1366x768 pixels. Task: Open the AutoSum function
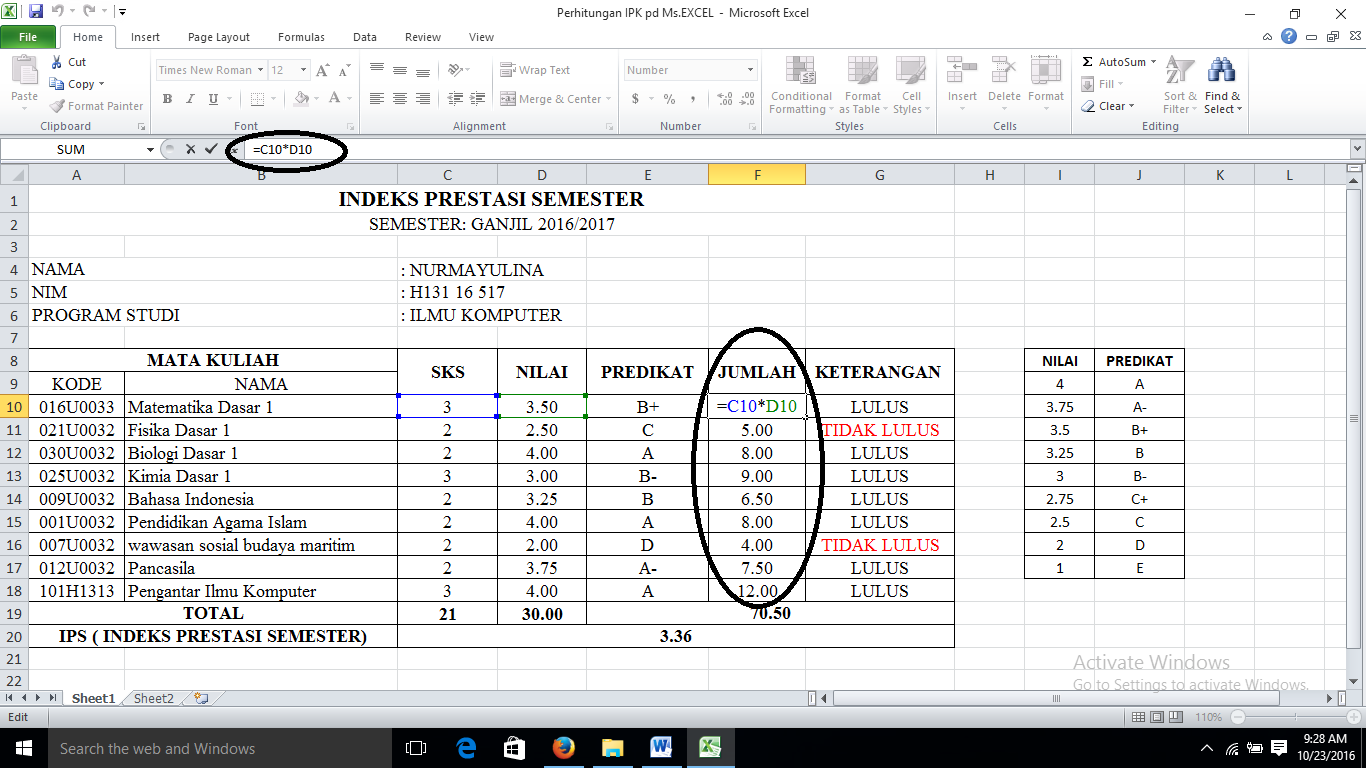click(1113, 61)
